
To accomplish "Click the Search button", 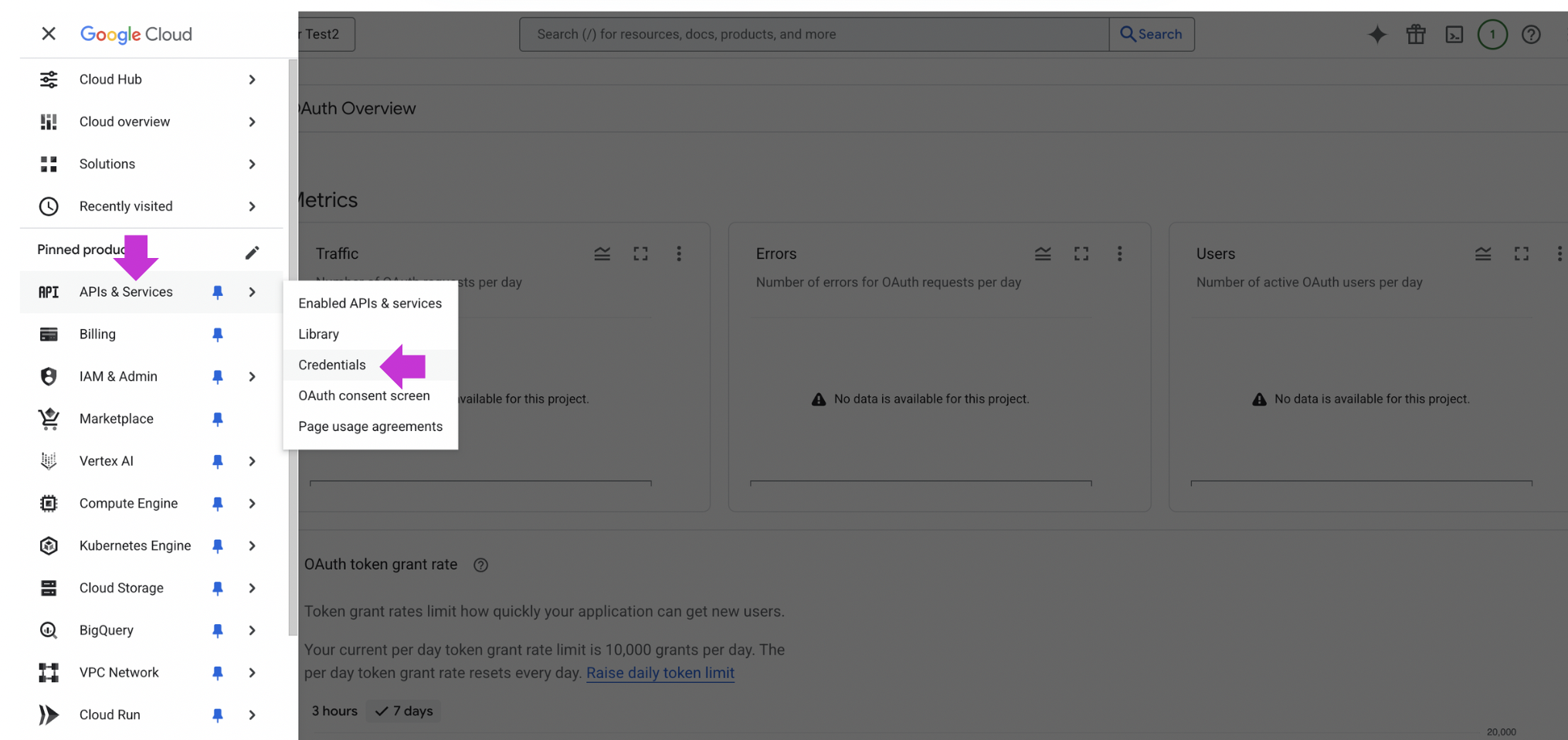I will [1152, 34].
